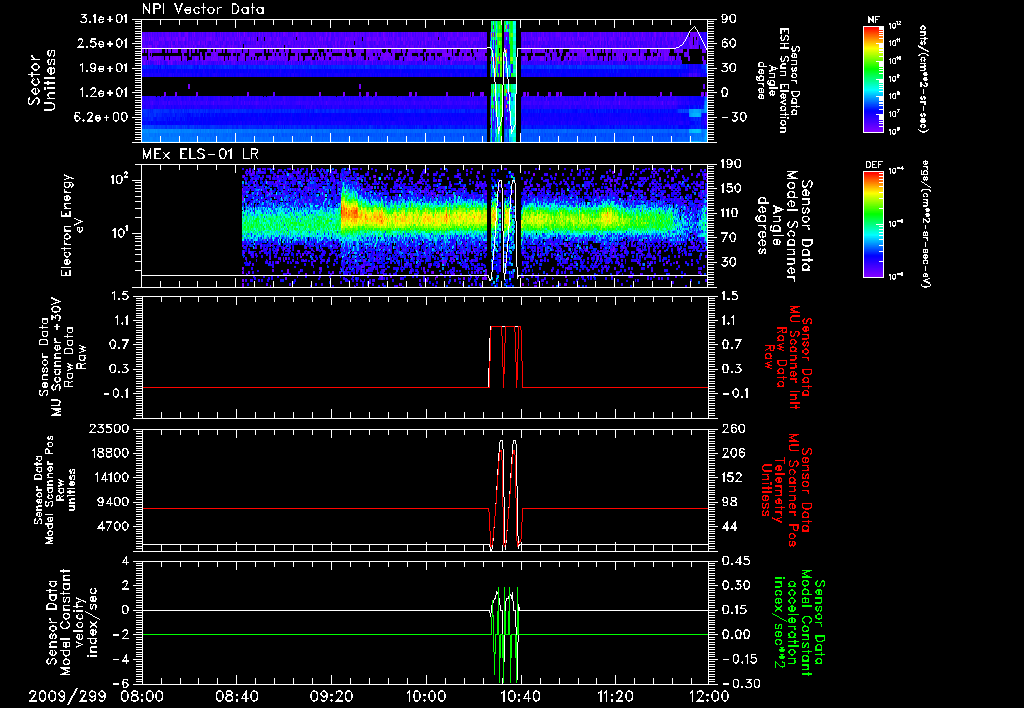Viewport: 1024px width, 708px height.
Task: Click the "4700" scanner position tick label
Action: click(112, 526)
